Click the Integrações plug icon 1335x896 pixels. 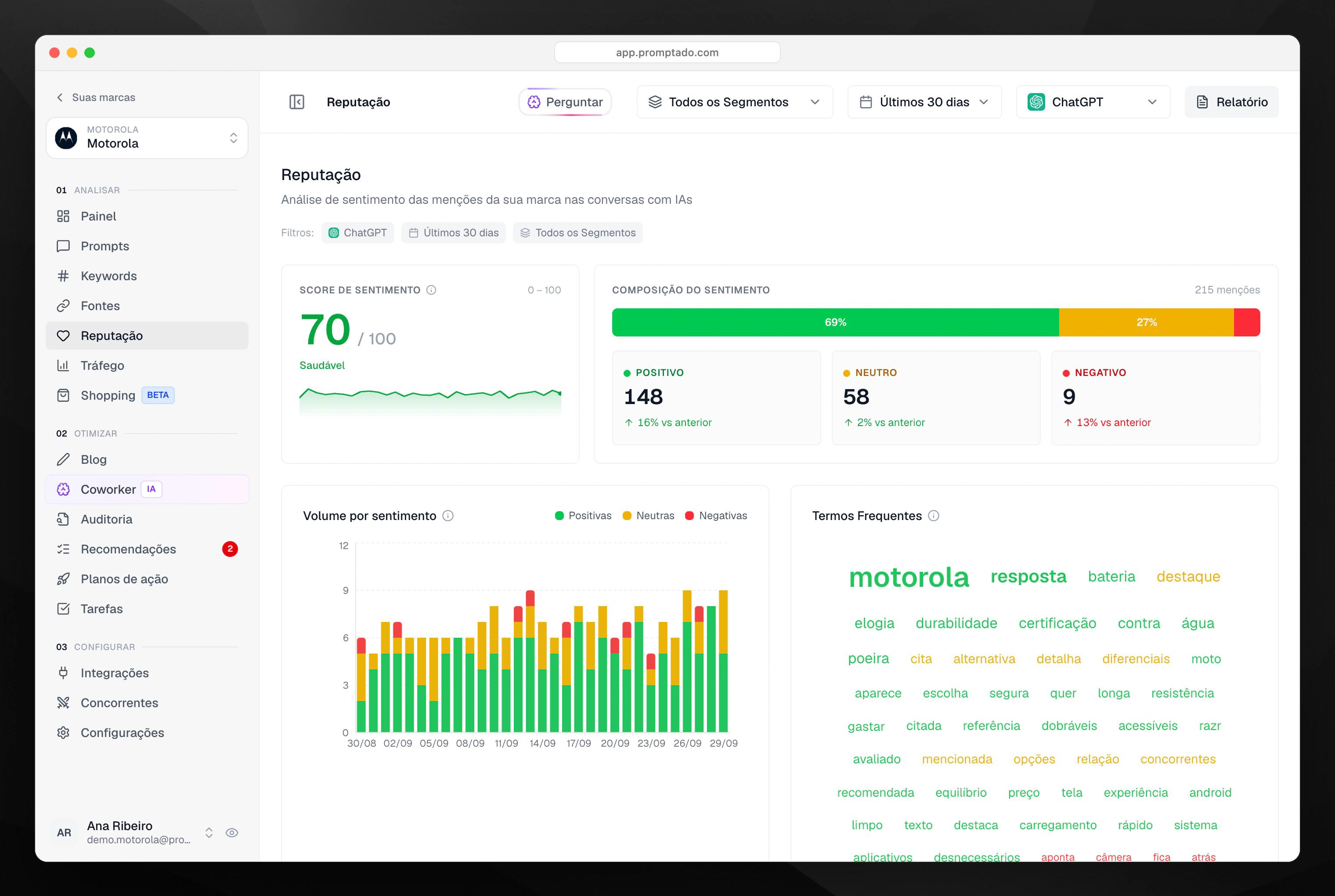pos(63,672)
